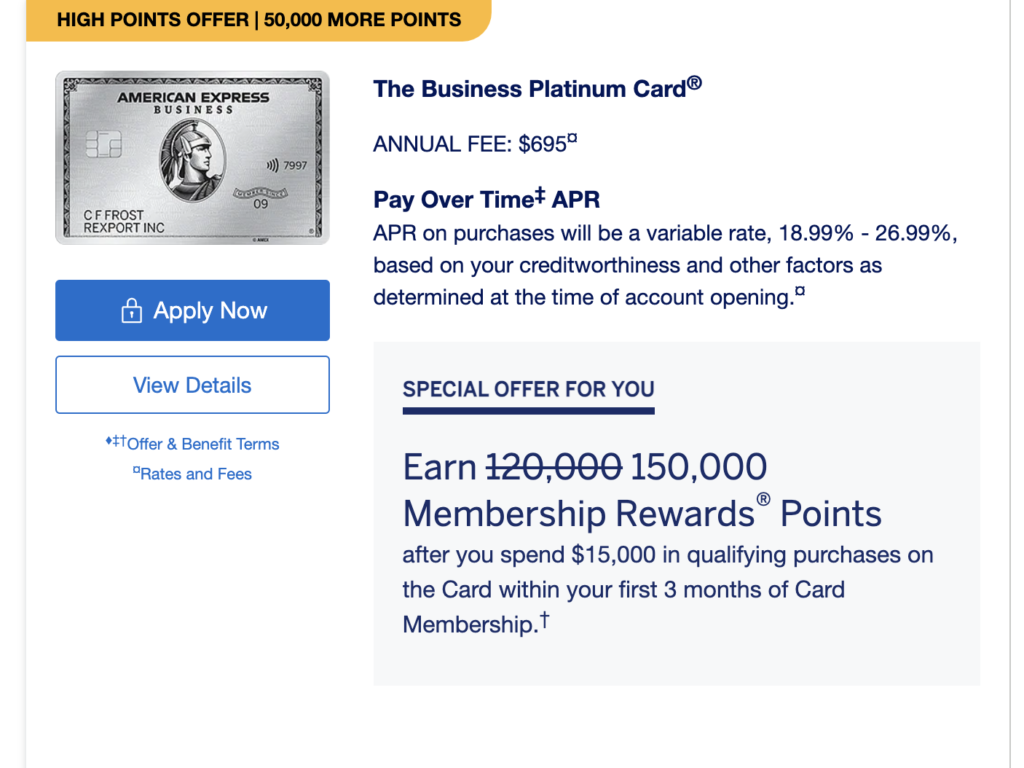Click the annual fee footnote symbol
The image size is (1024, 768).
coord(572,138)
